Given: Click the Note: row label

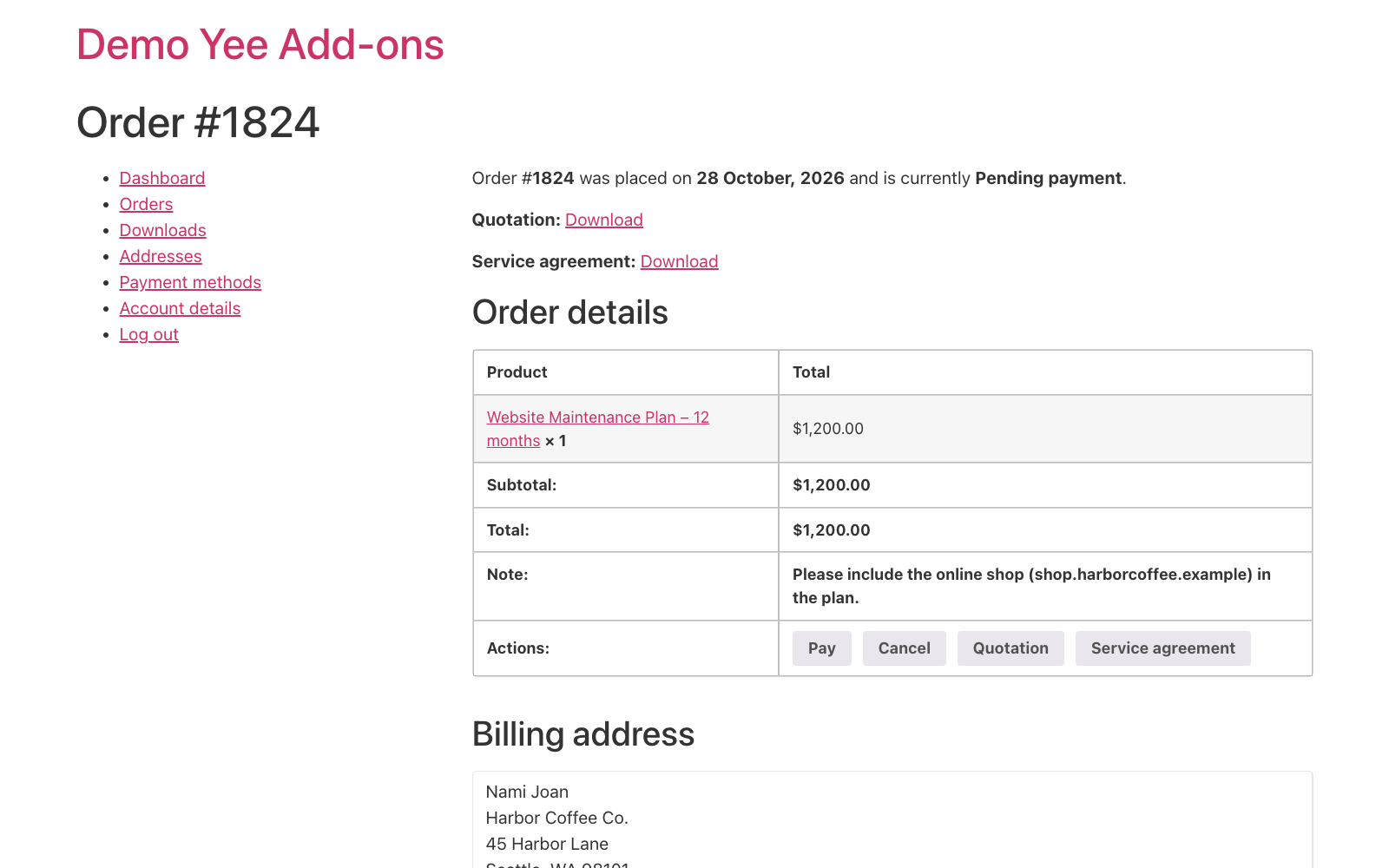Looking at the screenshot, I should tap(508, 575).
